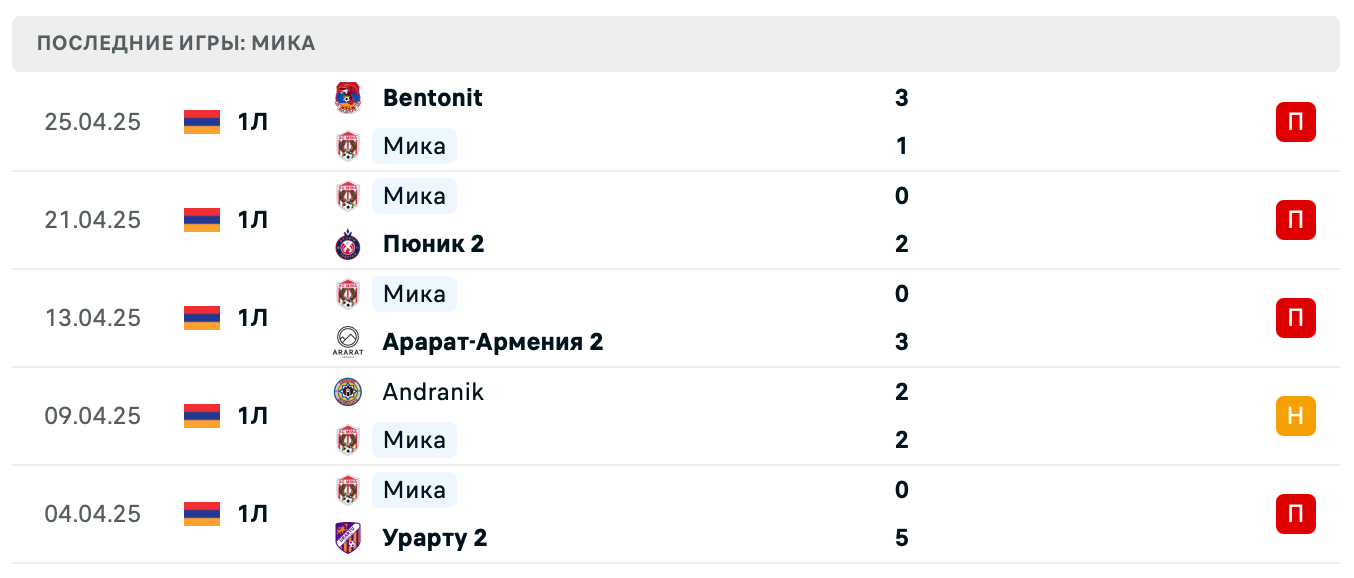Click the score 3 in the Bentonit match
The image size is (1354, 578).
point(901,98)
